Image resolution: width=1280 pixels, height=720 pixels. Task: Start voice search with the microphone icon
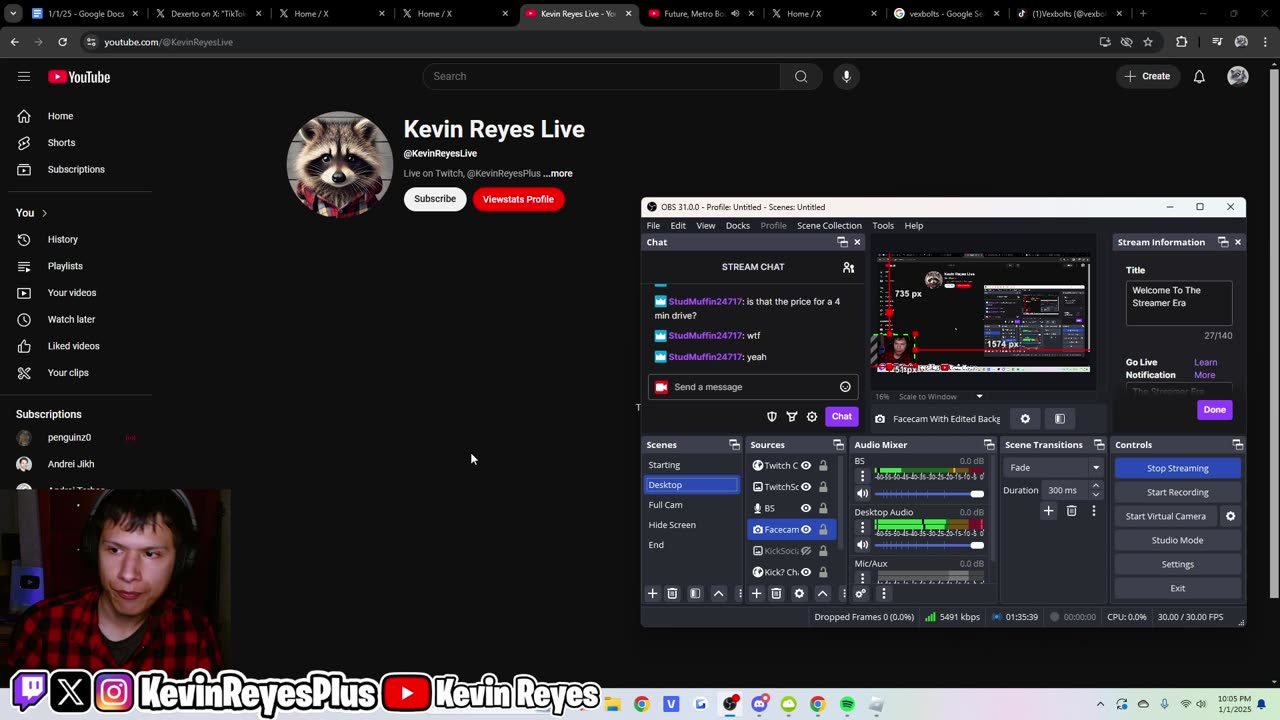pos(846,76)
